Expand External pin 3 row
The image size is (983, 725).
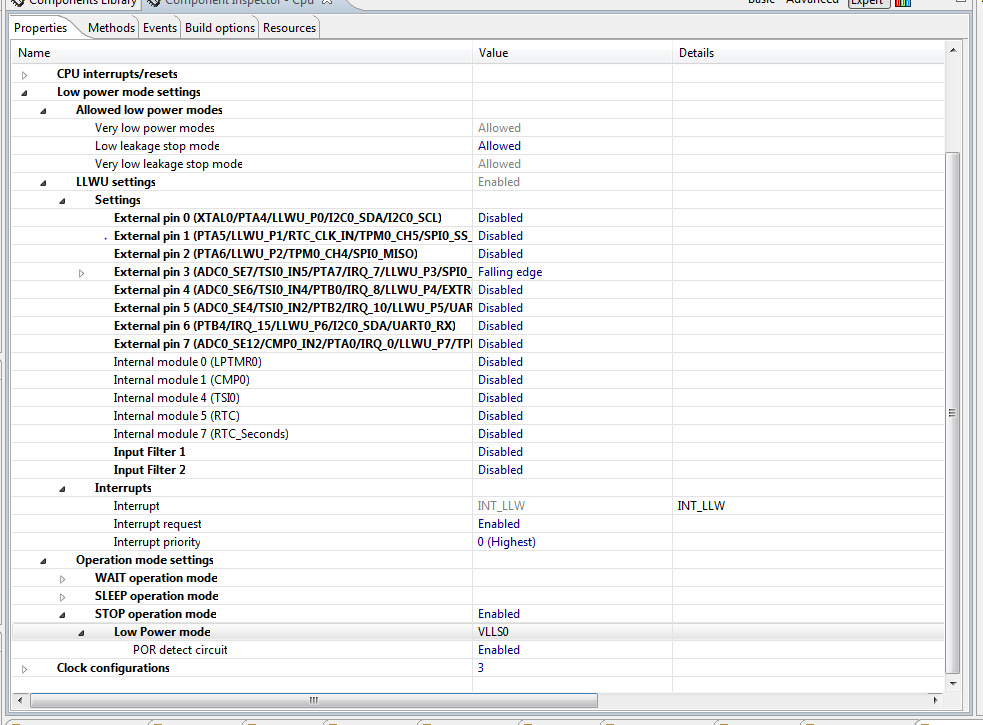[81, 273]
